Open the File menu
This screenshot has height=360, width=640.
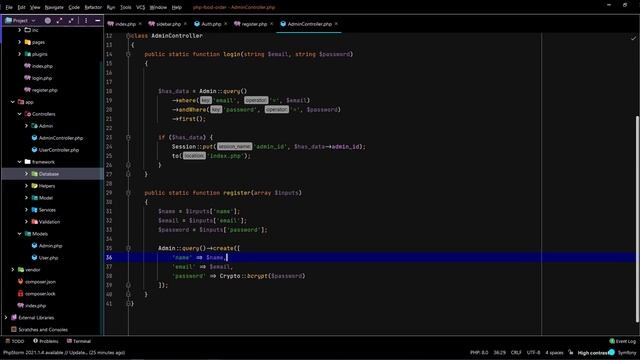click(x=9, y=7)
